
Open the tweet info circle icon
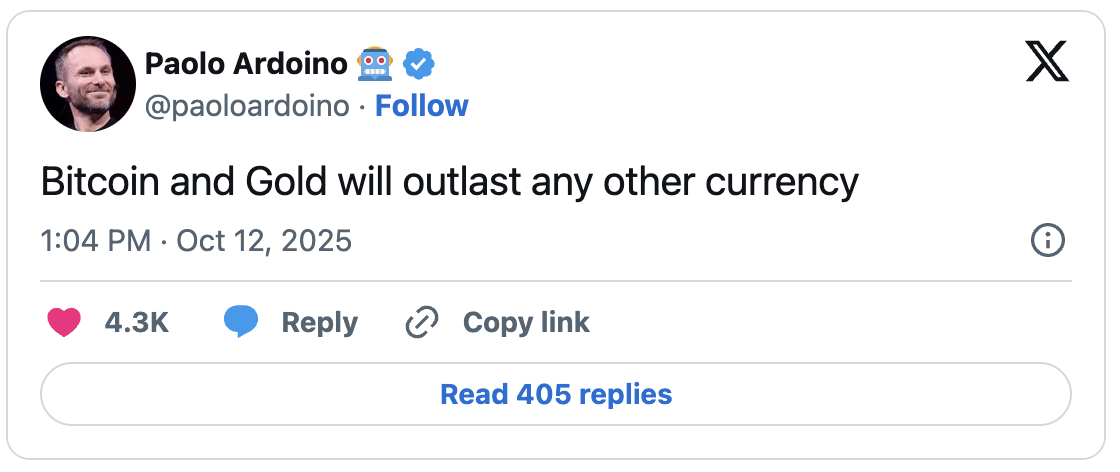[x=1047, y=241]
